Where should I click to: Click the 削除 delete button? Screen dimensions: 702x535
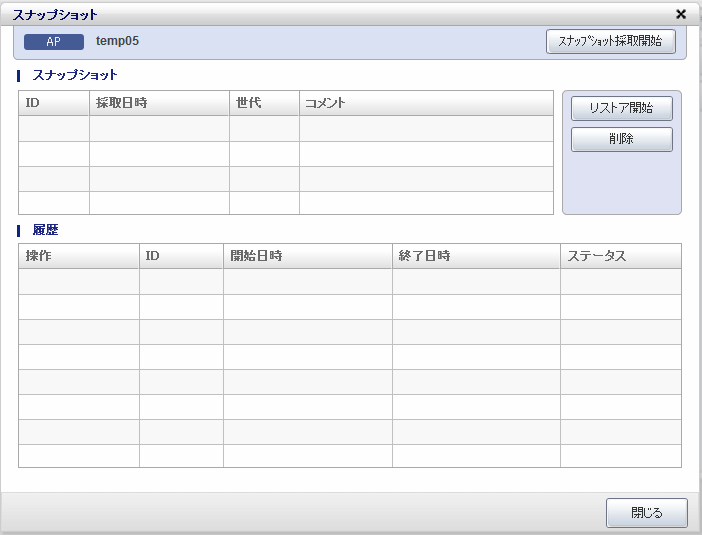pyautogui.click(x=621, y=139)
